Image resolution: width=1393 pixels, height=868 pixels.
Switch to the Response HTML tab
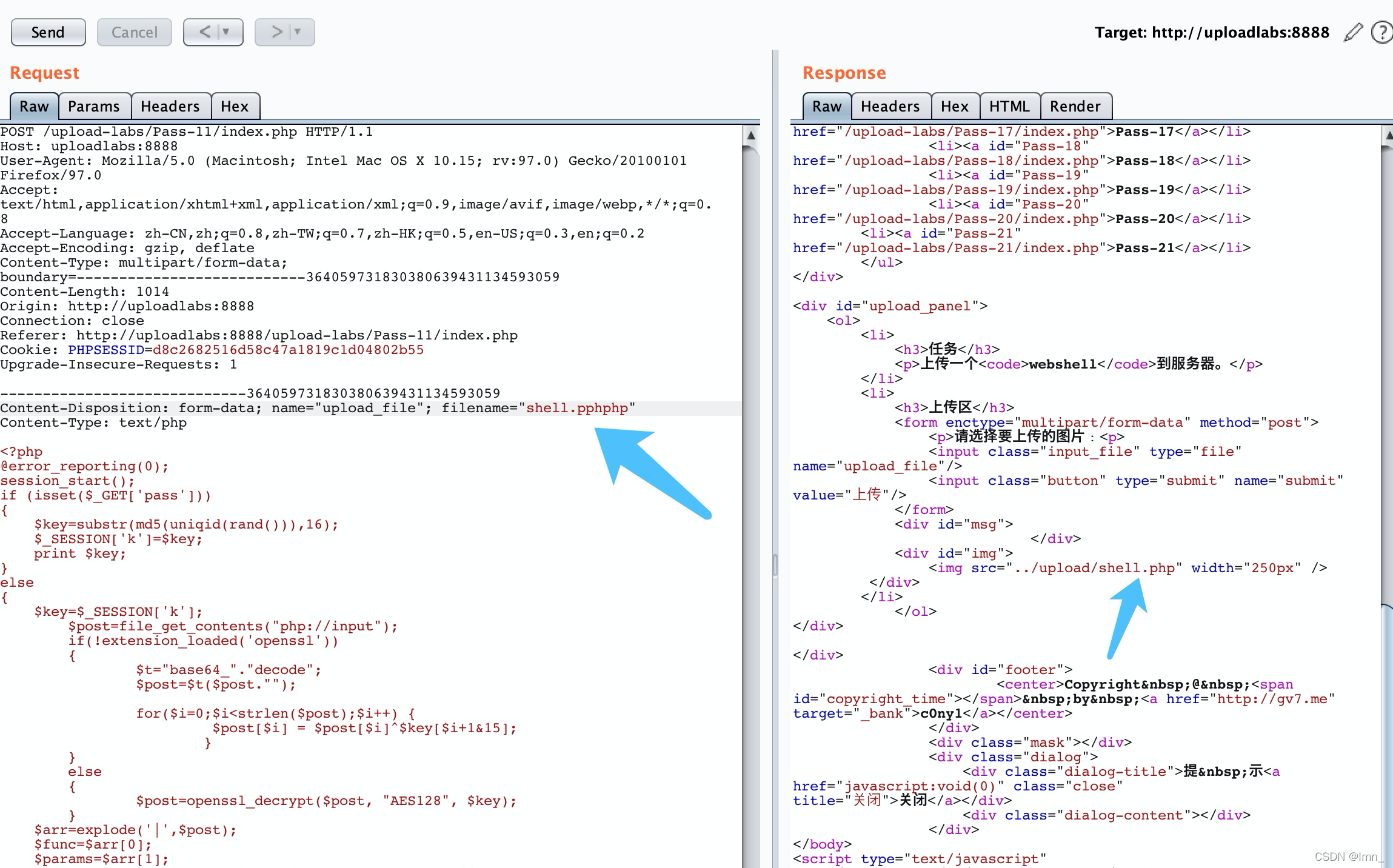point(1009,106)
